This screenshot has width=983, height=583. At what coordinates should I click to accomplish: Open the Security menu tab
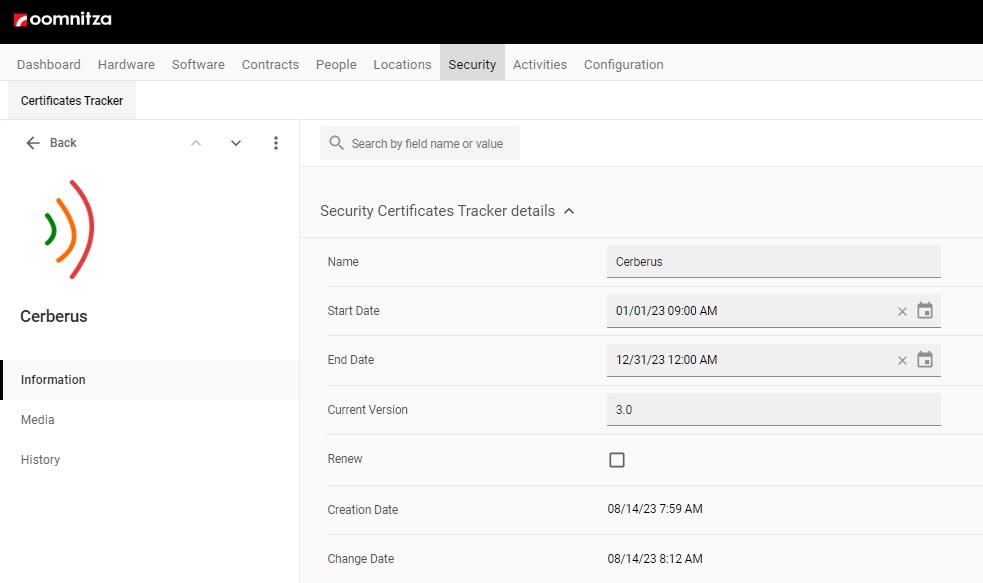pos(472,64)
